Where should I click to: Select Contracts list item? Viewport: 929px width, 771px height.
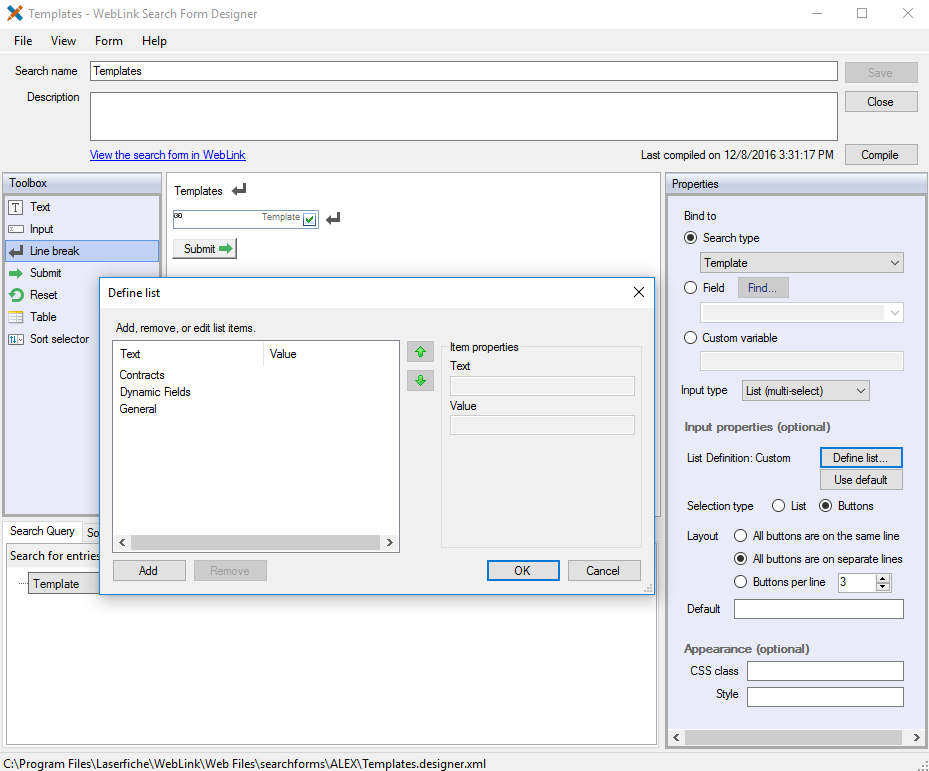[142, 375]
